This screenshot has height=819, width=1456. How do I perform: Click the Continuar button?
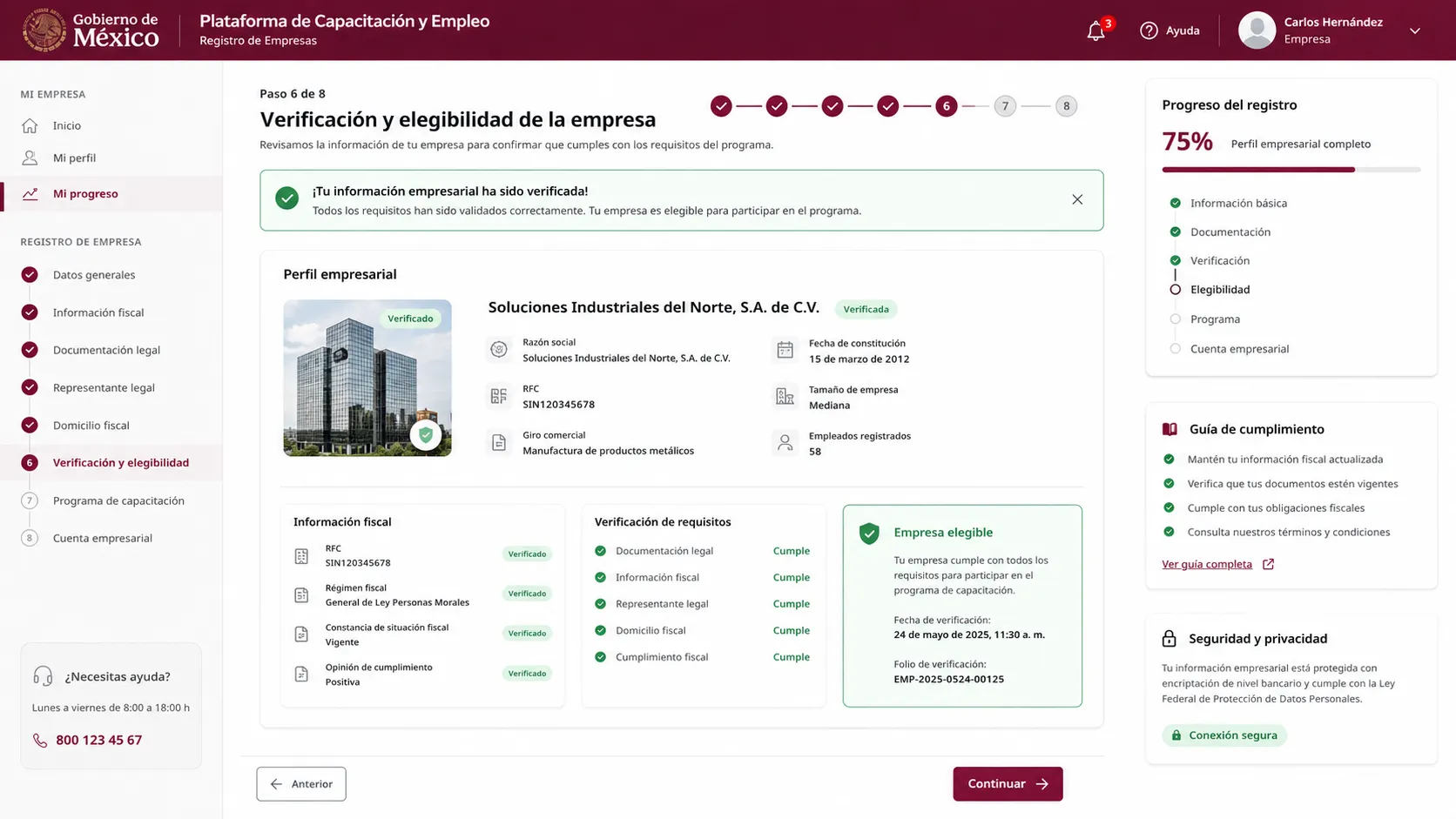click(x=1008, y=783)
